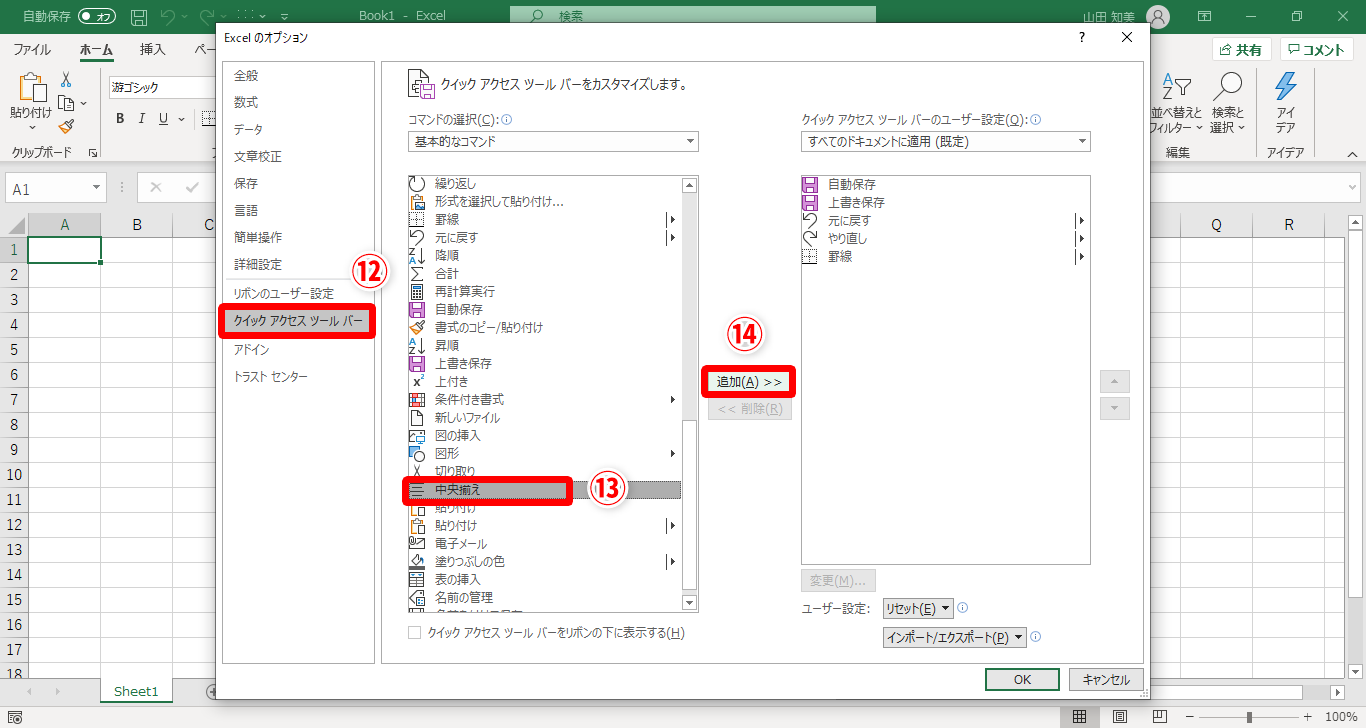Click the 游ゴシック font name box

[x=160, y=88]
